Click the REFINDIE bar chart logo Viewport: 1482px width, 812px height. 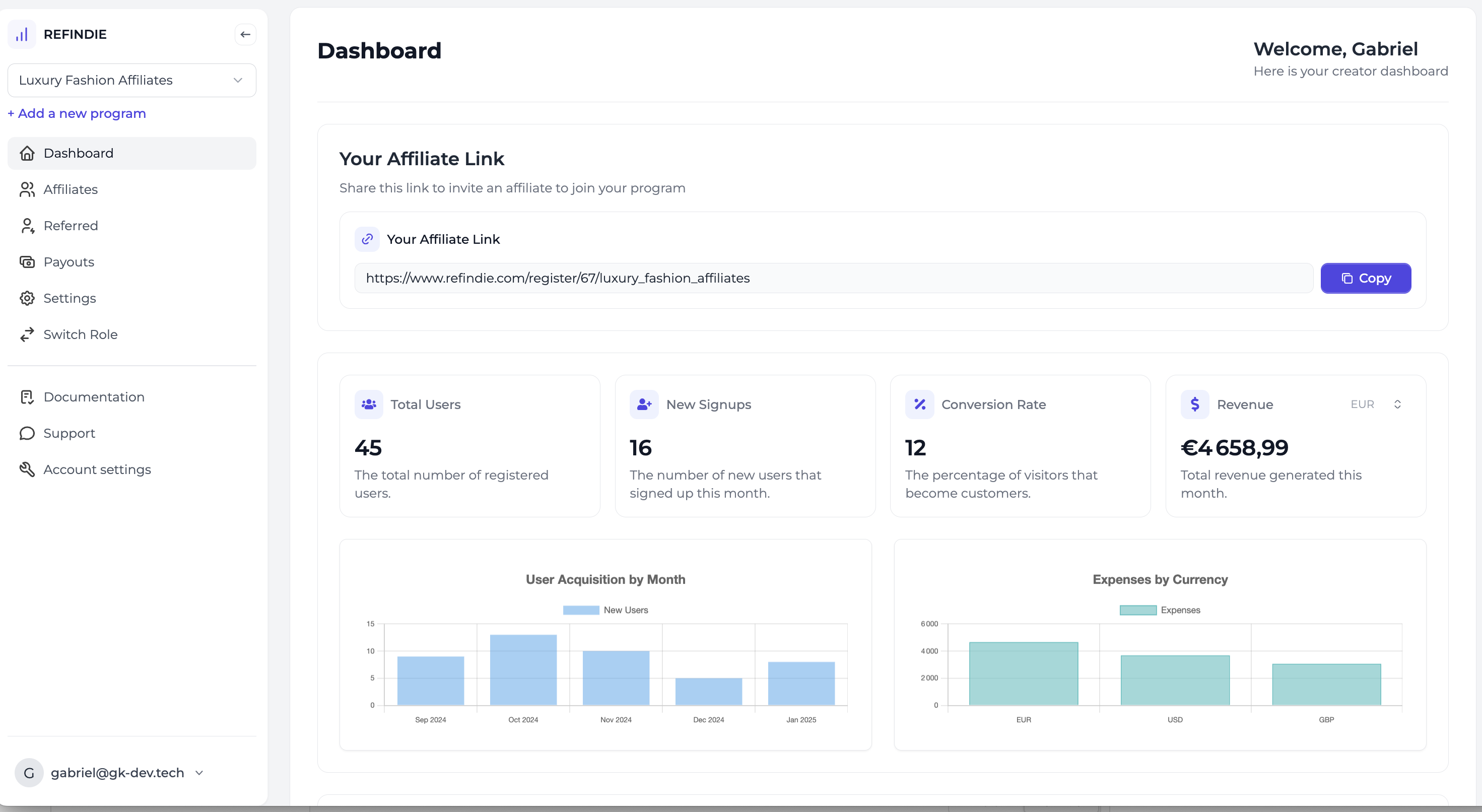coord(21,34)
